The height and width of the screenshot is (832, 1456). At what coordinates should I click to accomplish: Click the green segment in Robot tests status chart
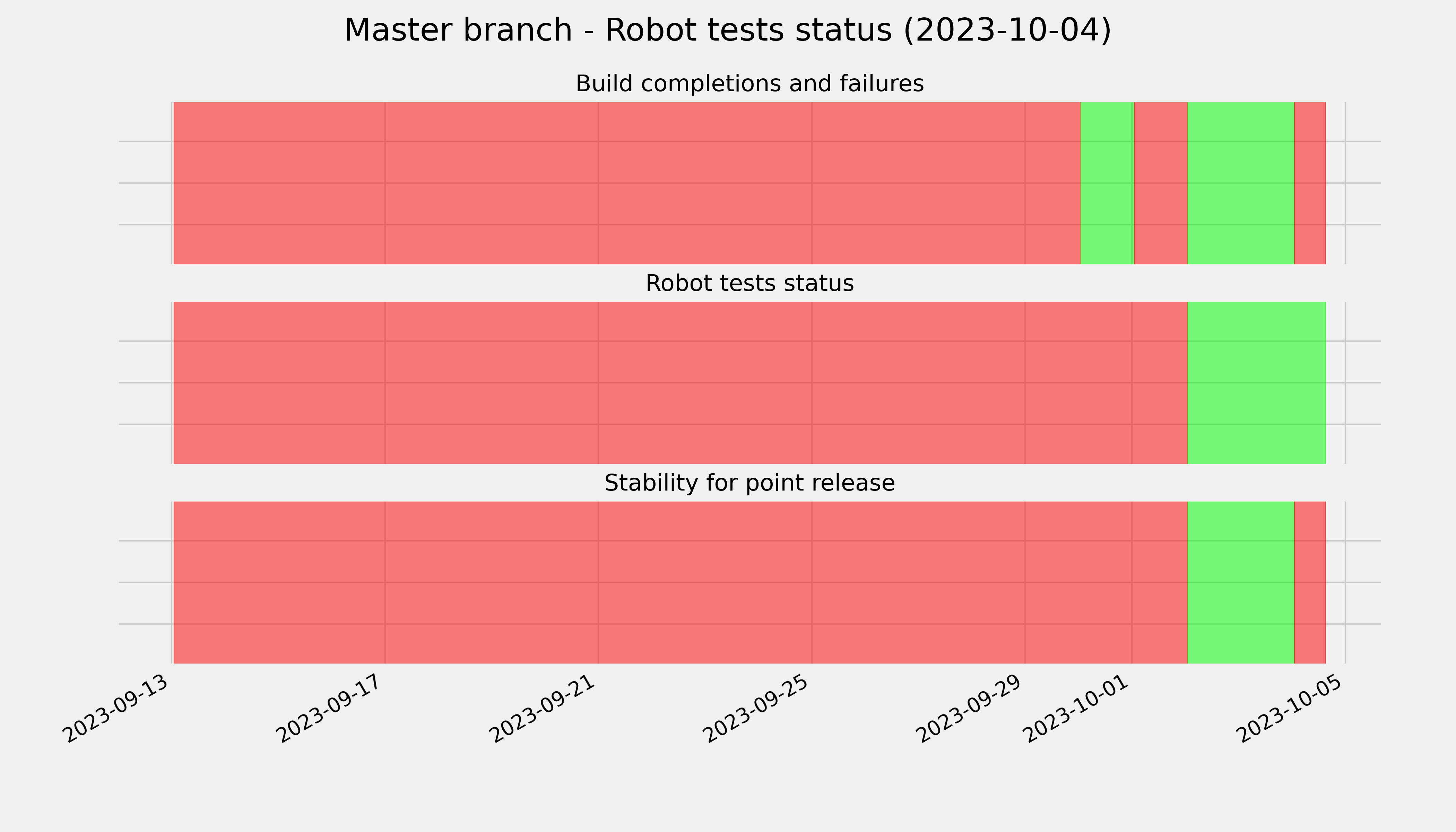click(1257, 383)
